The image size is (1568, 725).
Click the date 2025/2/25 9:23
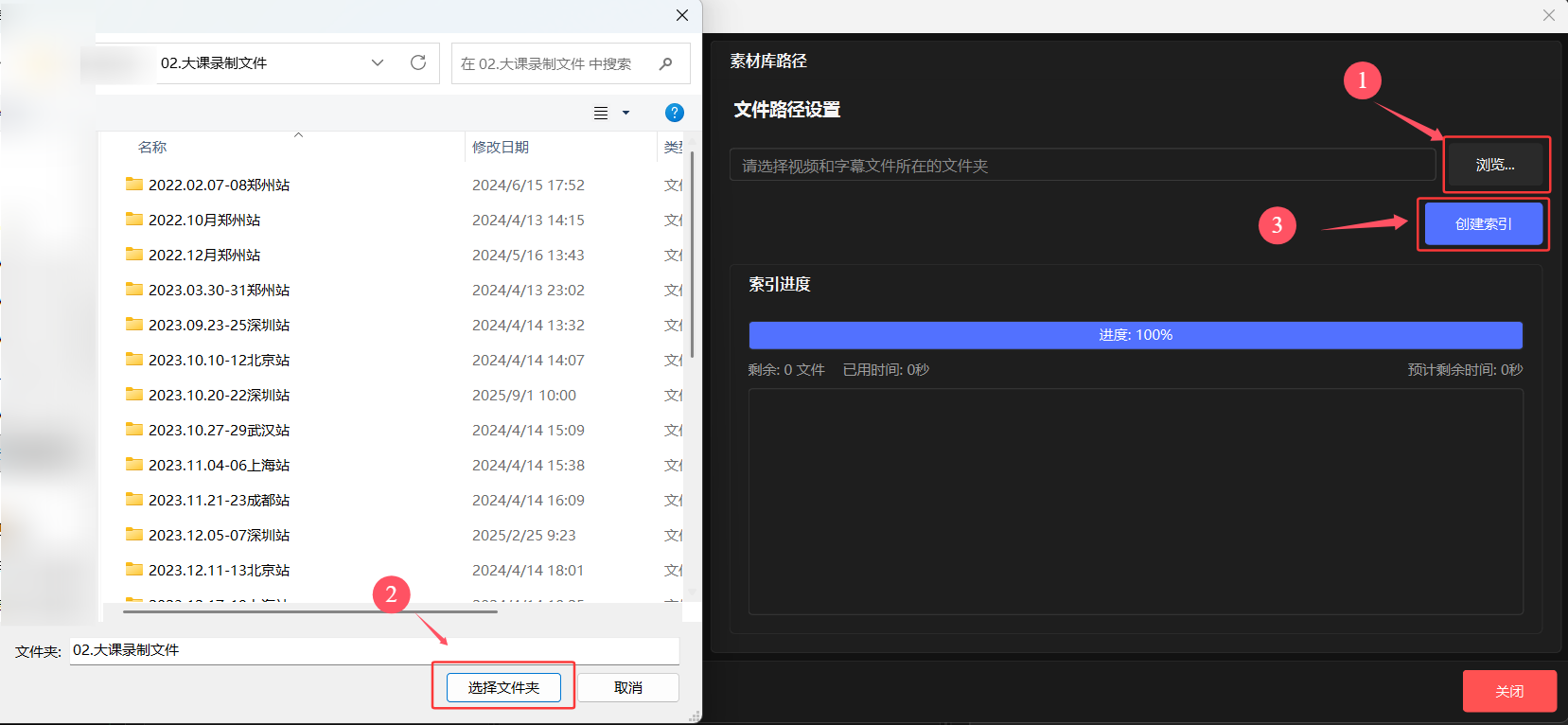point(524,535)
